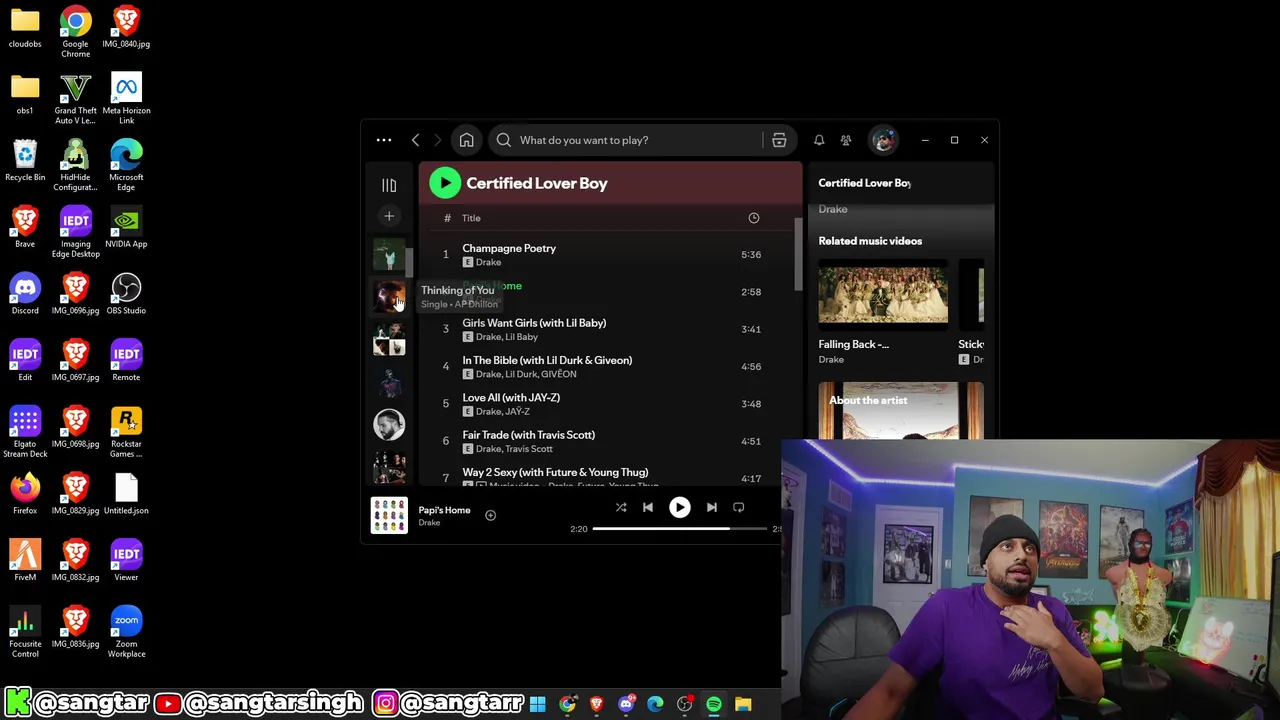This screenshot has height=720, width=1280.
Task: Open the Focusrite Control desktop shortcut
Action: (25, 632)
